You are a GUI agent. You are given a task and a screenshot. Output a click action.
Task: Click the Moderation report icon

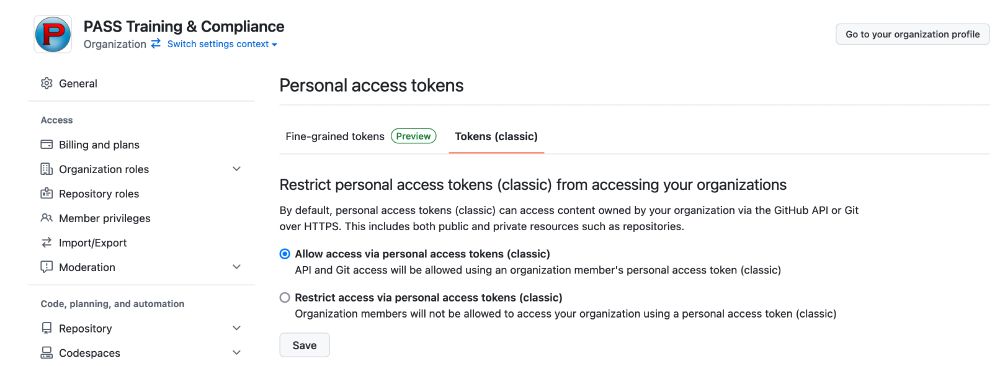(46, 267)
